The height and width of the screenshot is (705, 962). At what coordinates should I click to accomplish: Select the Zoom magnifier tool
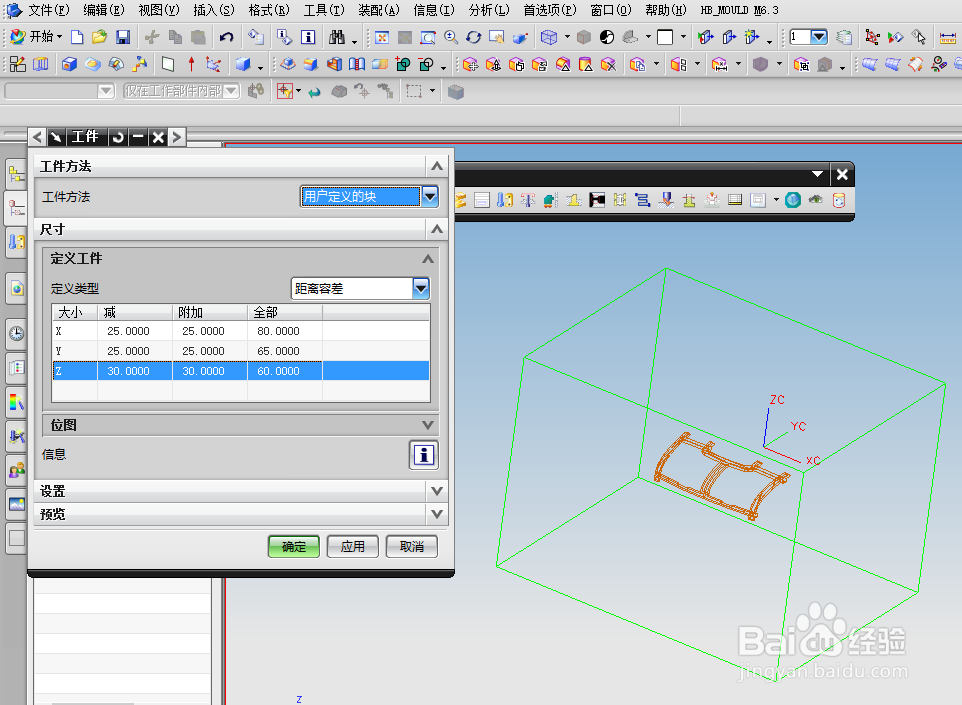coord(451,37)
